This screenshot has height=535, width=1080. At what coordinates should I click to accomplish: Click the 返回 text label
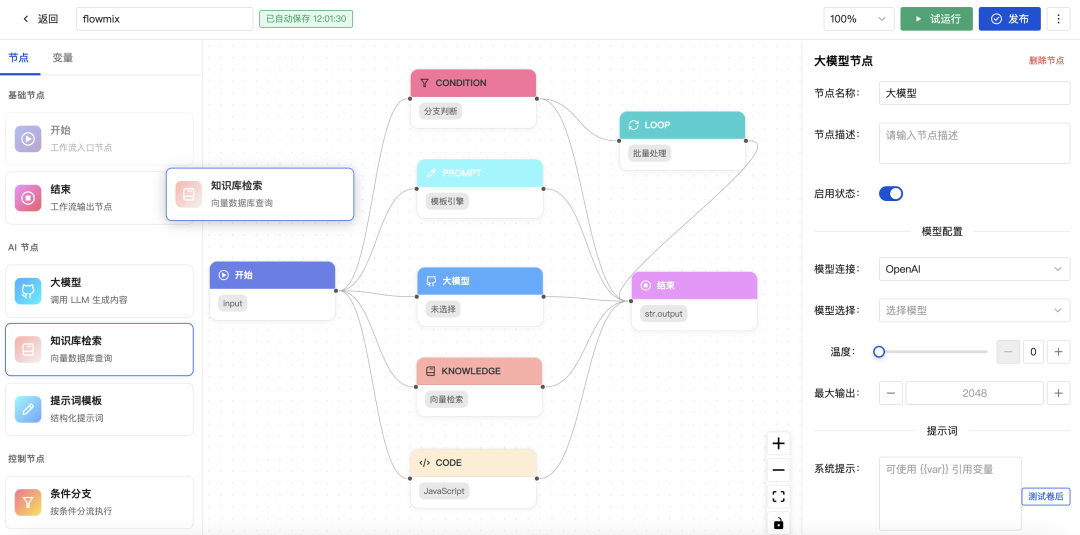(48, 19)
